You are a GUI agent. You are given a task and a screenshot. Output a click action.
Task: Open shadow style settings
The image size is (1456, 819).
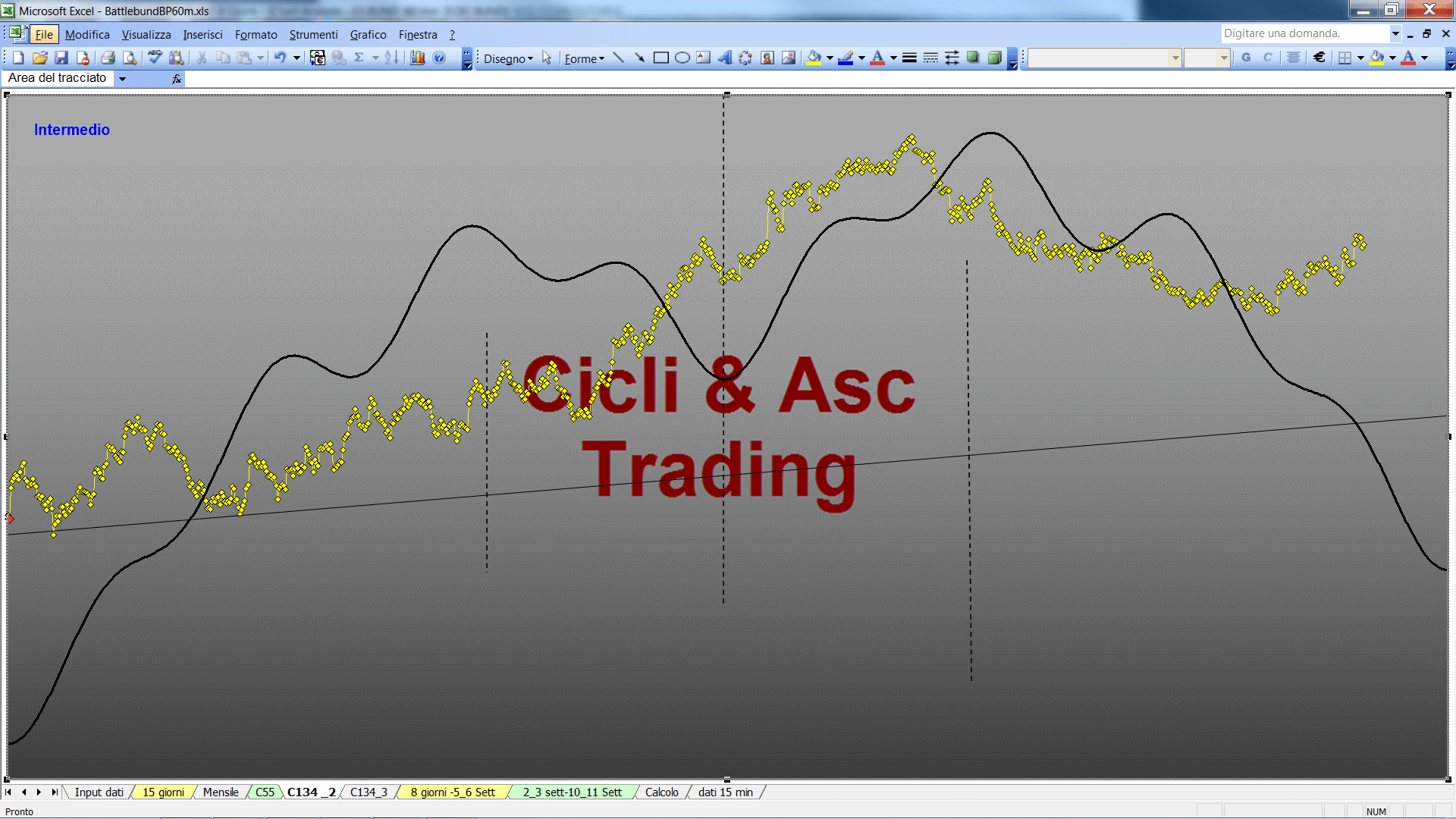pos(973,58)
